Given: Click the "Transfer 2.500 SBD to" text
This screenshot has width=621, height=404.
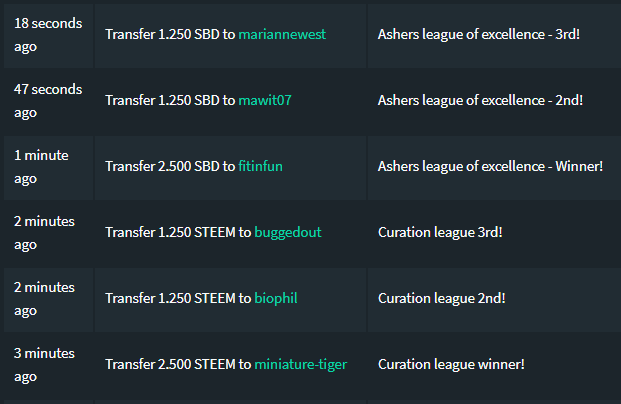Looking at the screenshot, I should tap(170, 166).
